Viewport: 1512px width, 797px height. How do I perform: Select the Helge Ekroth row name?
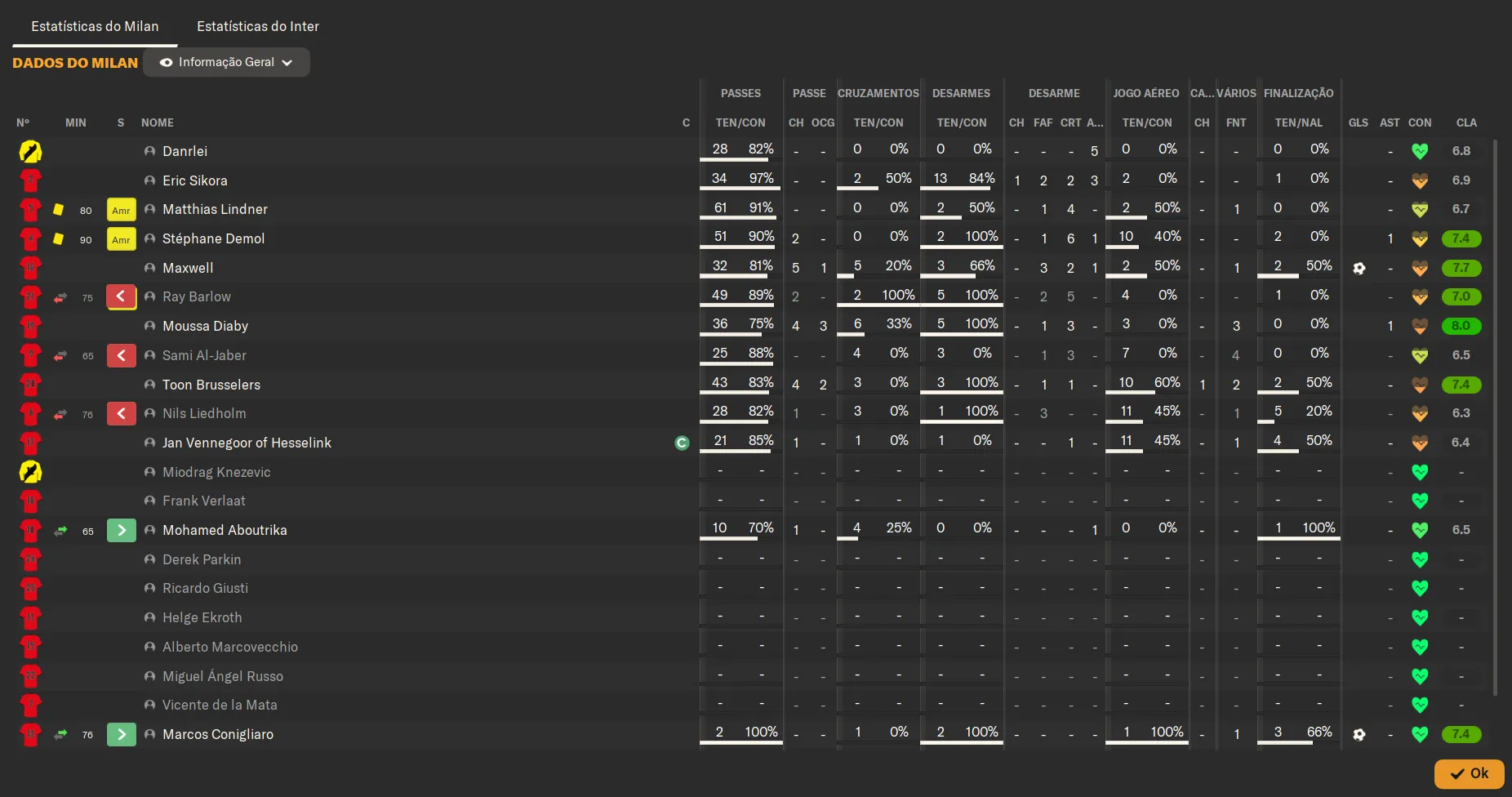202,617
